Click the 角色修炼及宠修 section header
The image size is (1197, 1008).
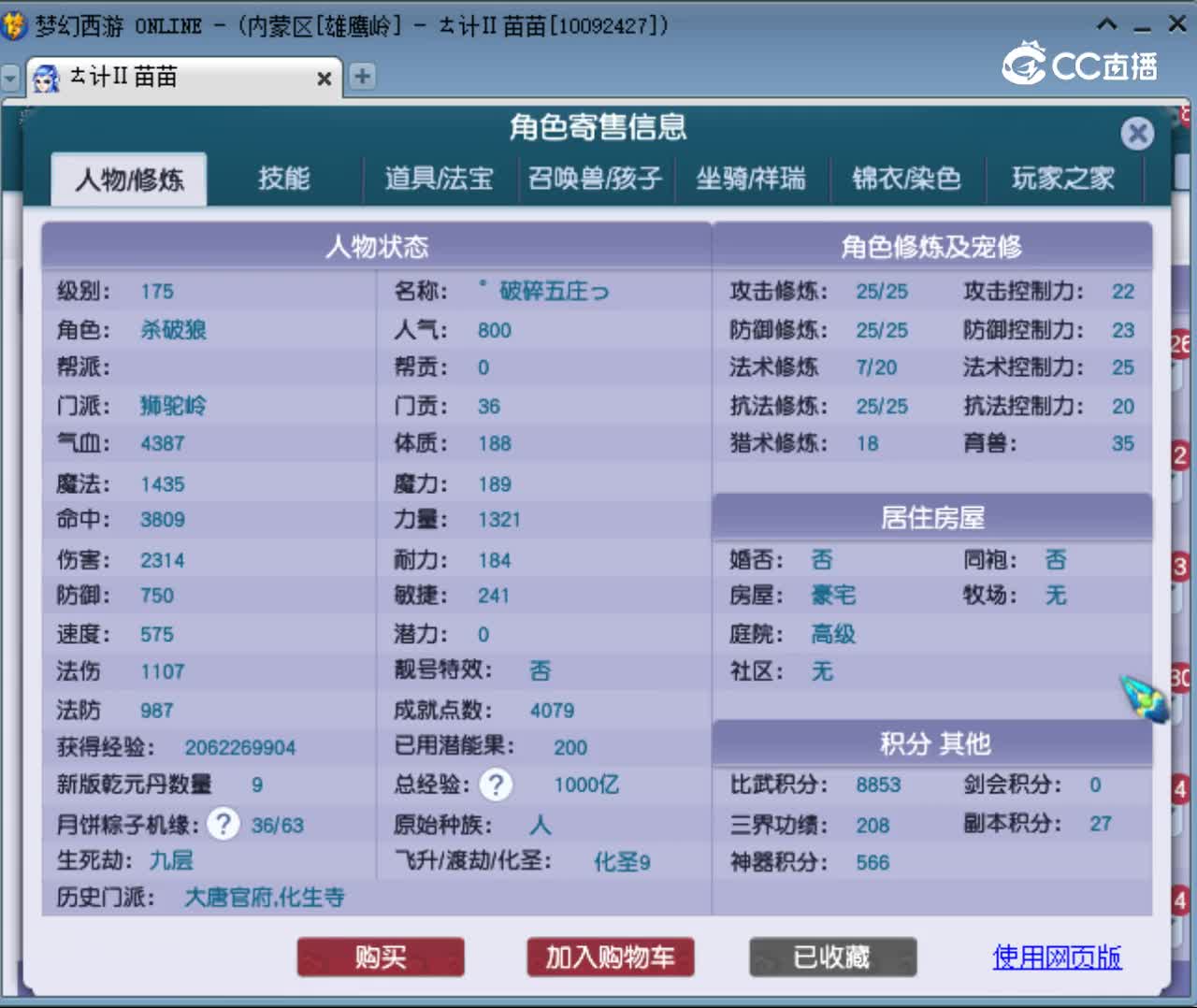click(x=931, y=247)
